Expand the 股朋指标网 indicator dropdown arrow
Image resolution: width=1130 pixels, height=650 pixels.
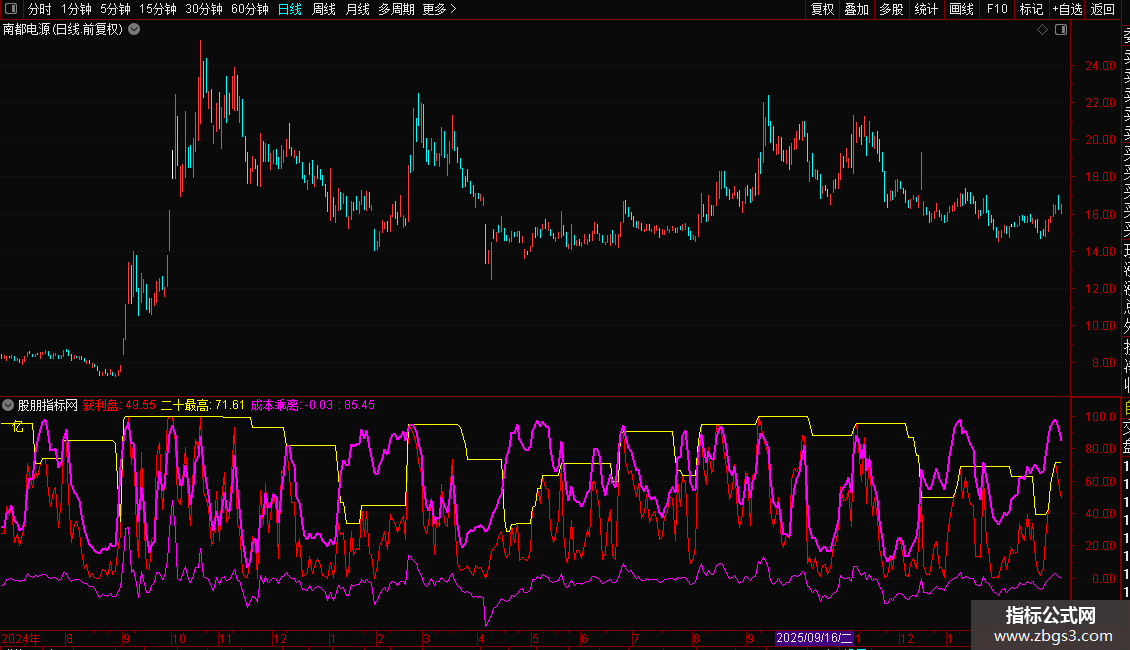8,405
